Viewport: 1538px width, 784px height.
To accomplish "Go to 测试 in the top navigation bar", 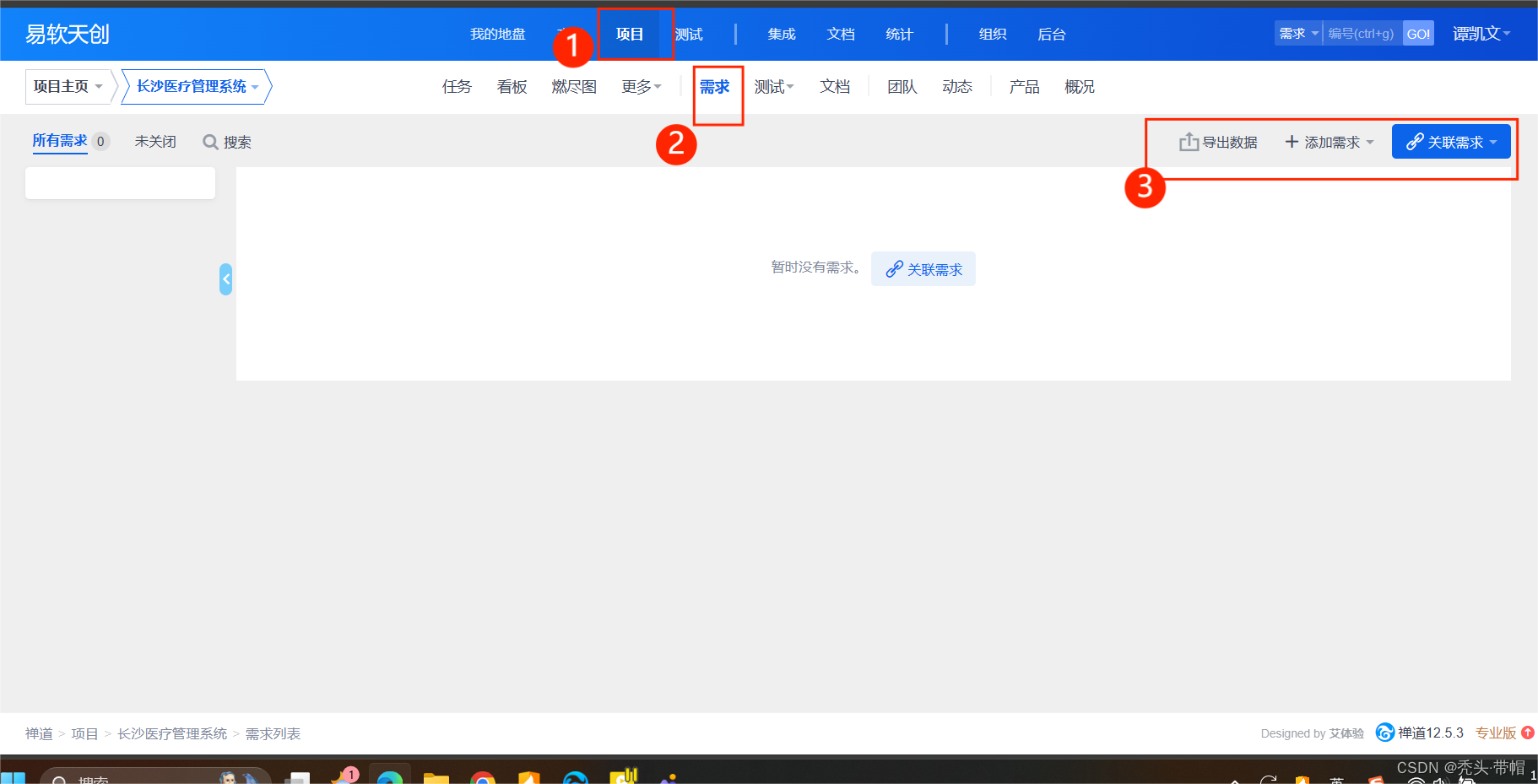I will coord(690,35).
